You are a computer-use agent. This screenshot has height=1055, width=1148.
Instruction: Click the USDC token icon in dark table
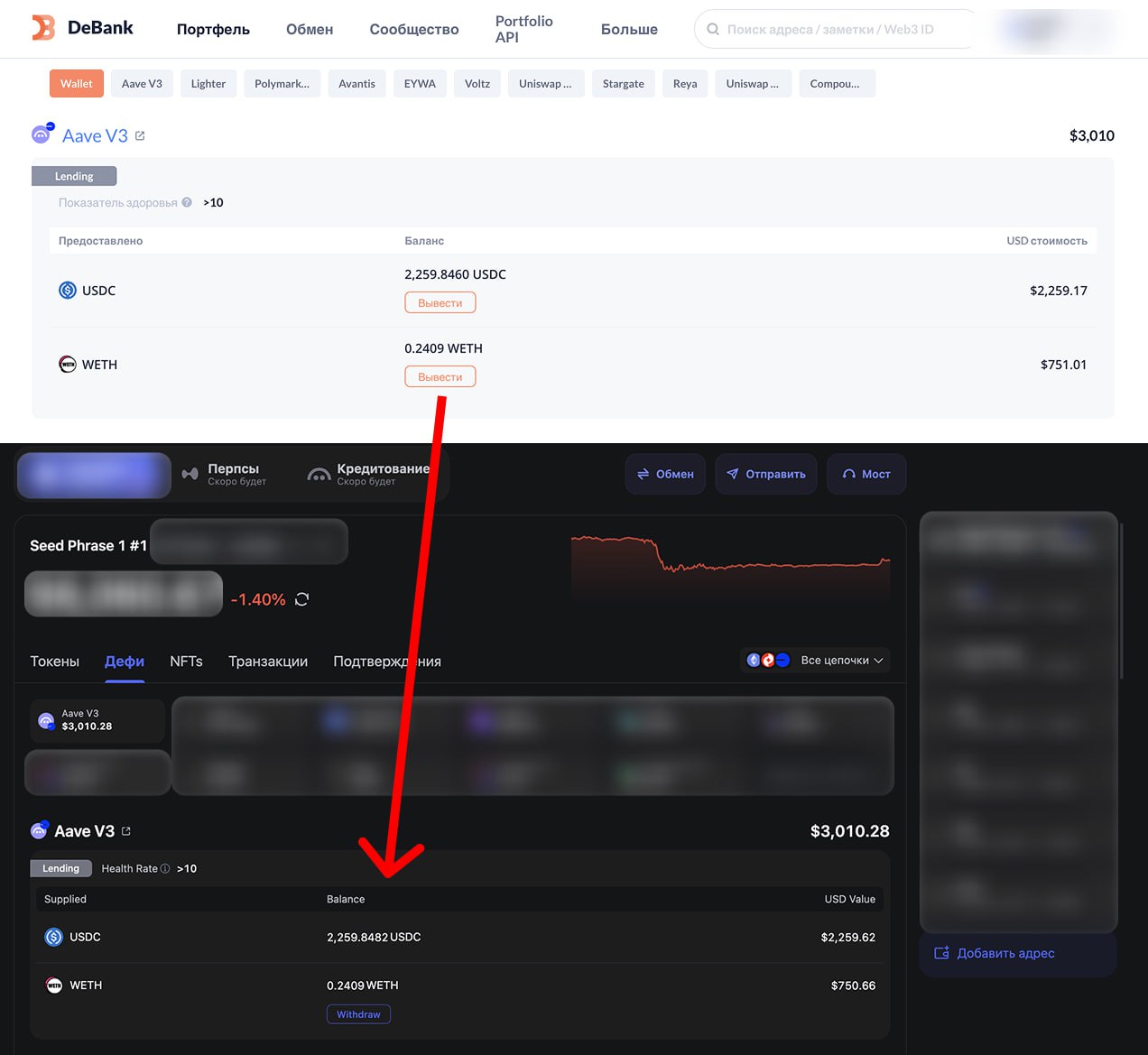click(x=53, y=937)
